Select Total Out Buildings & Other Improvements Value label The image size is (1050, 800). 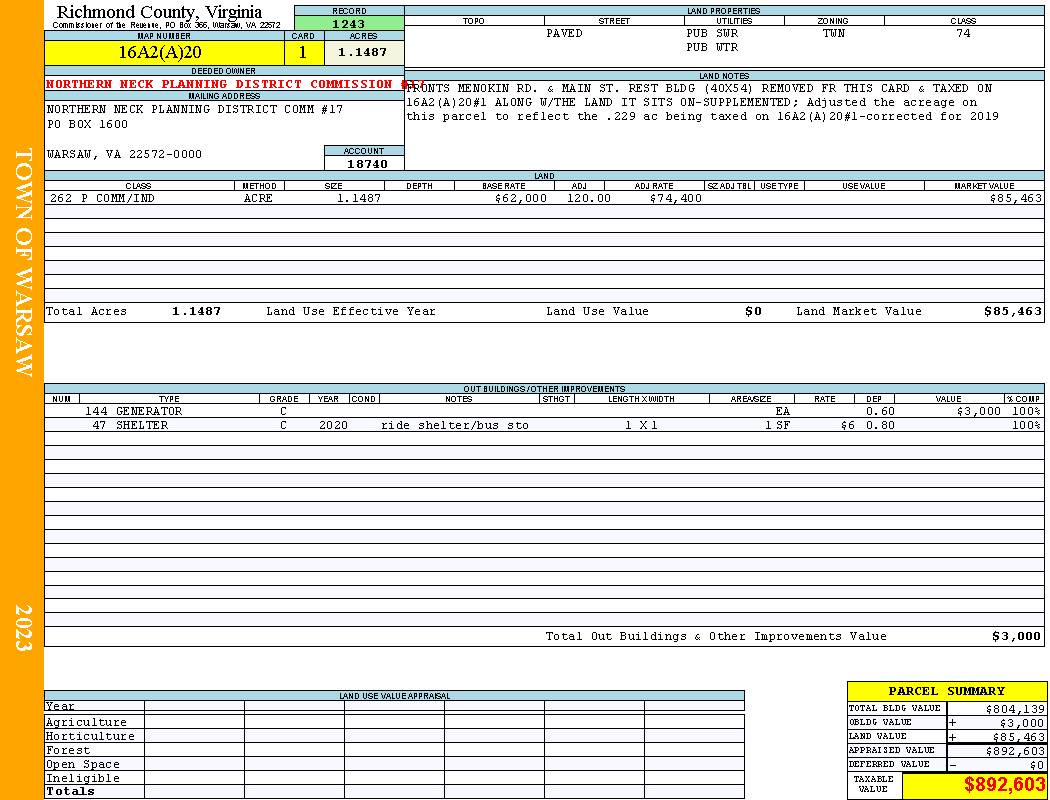pyautogui.click(x=716, y=637)
